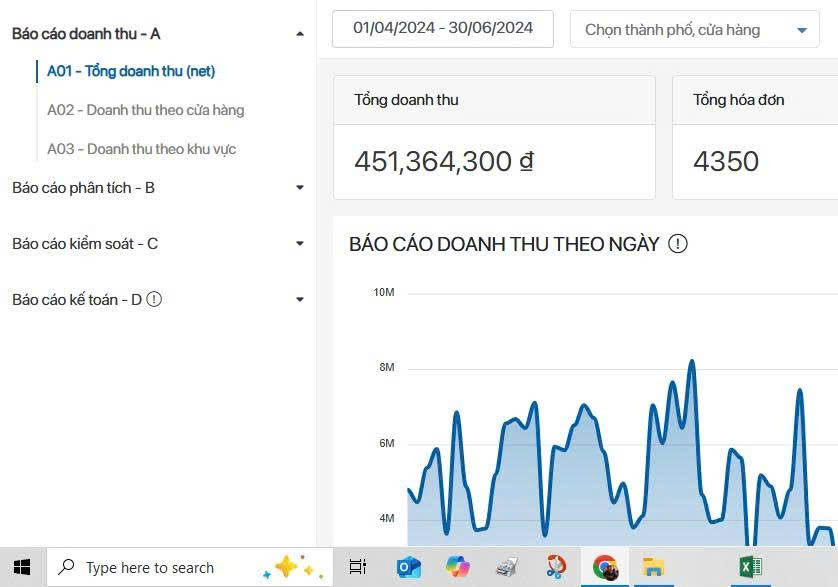Image resolution: width=838 pixels, height=587 pixels.
Task: Collapse the Báo cáo doanh thu - A section
Action: [299, 34]
